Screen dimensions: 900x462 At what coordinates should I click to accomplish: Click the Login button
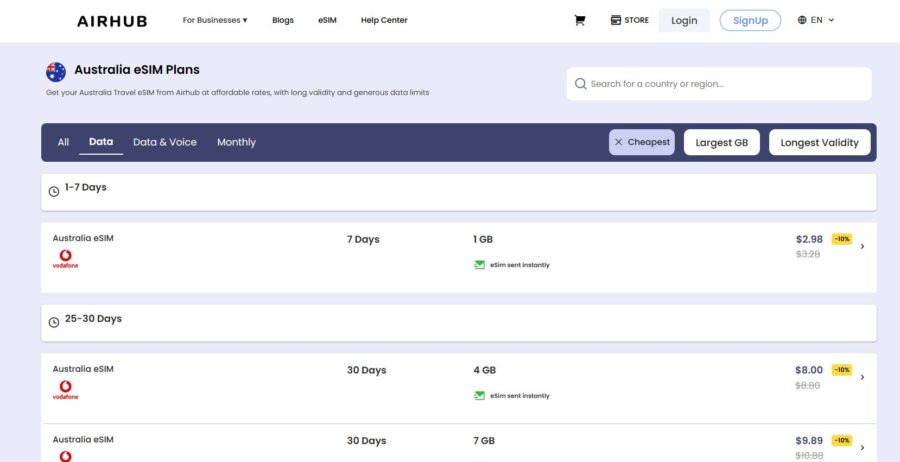[684, 21]
